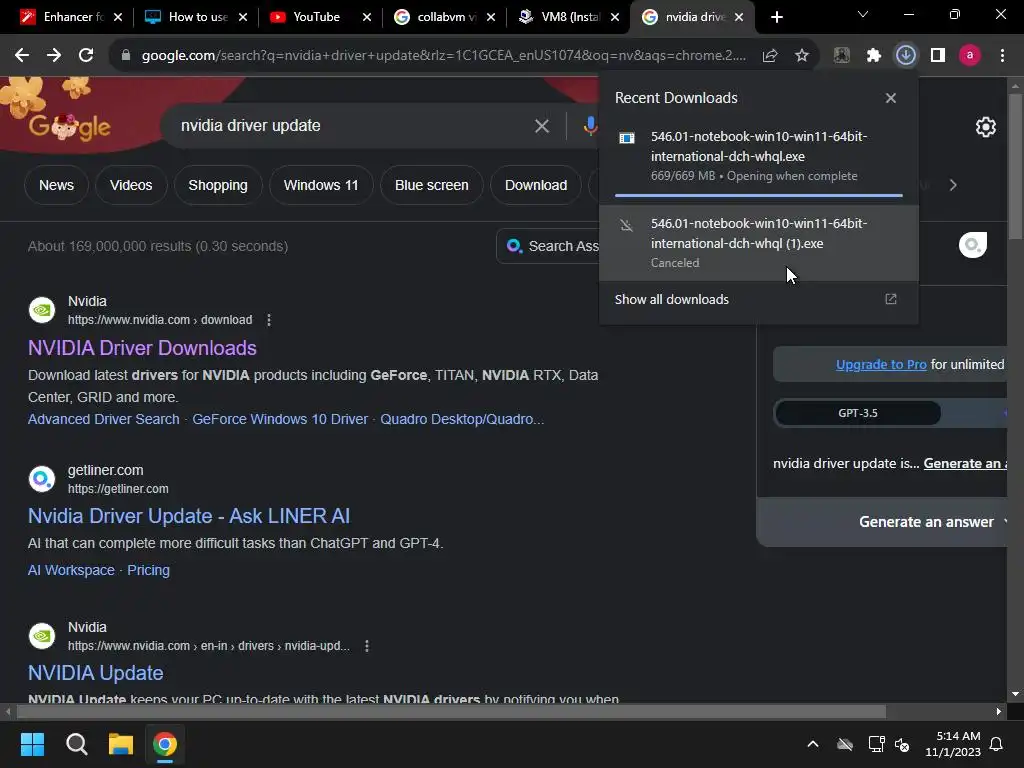Screen dimensions: 1024x768
Task: Open the AI Workspace link
Action: (71, 570)
